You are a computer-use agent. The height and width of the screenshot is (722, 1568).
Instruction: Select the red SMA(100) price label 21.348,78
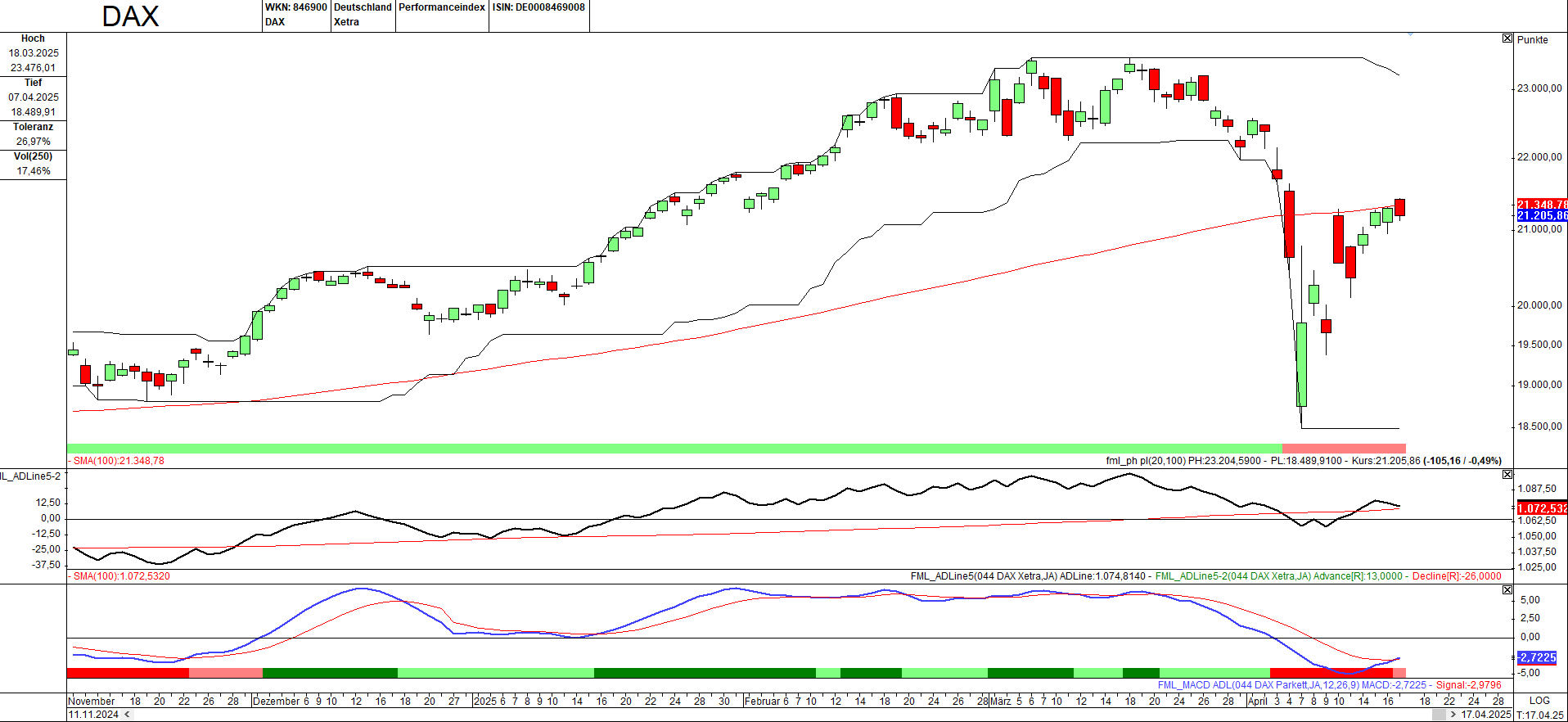point(1542,205)
